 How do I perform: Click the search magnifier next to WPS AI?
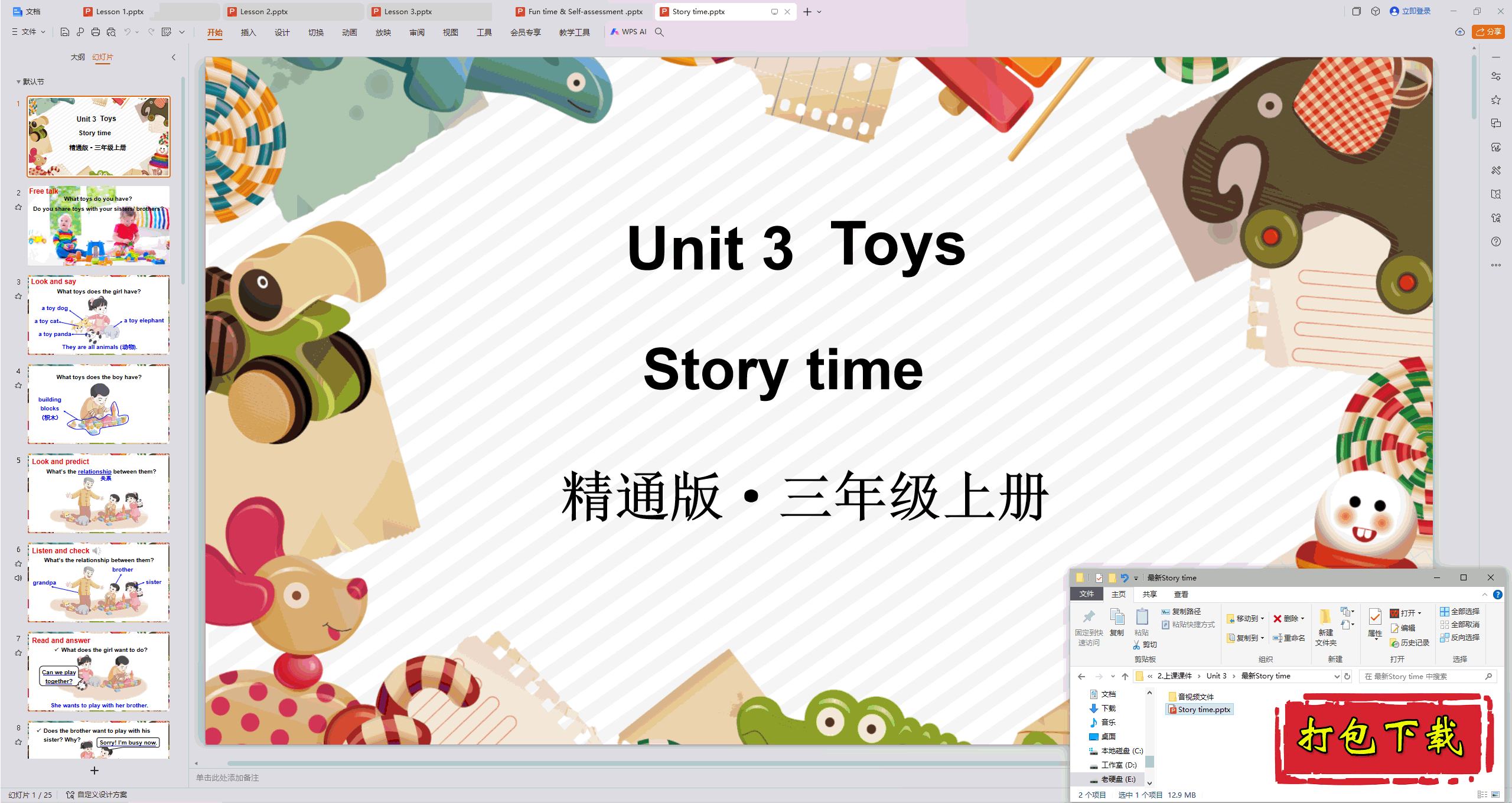660,32
